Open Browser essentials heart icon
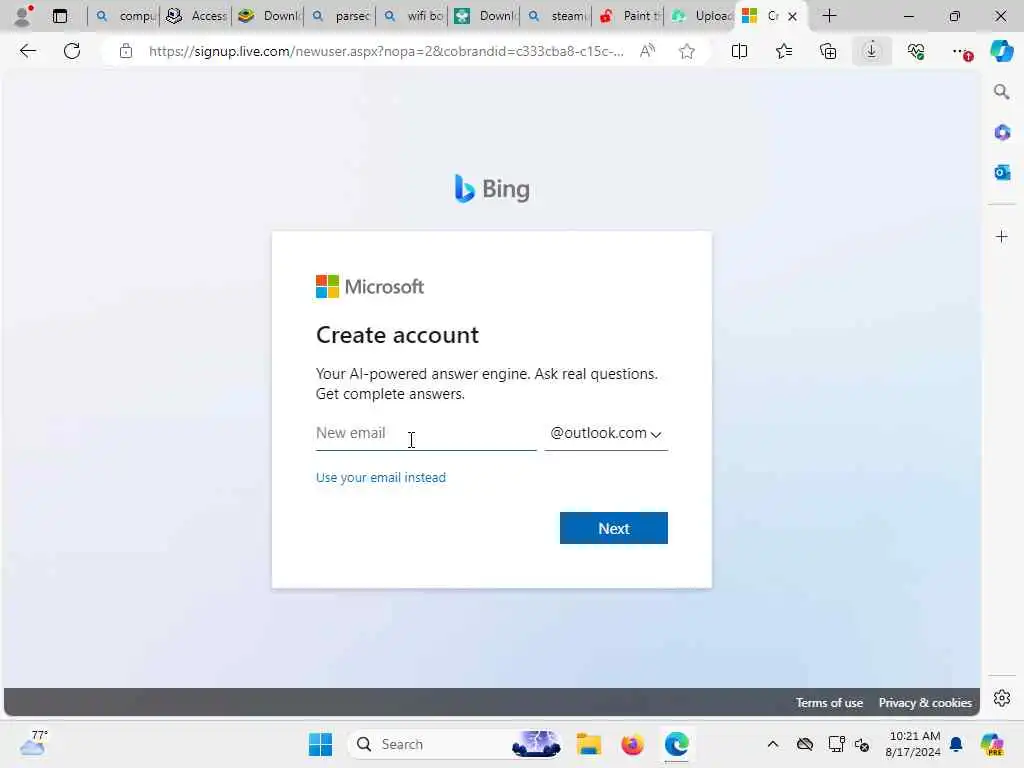 point(916,51)
